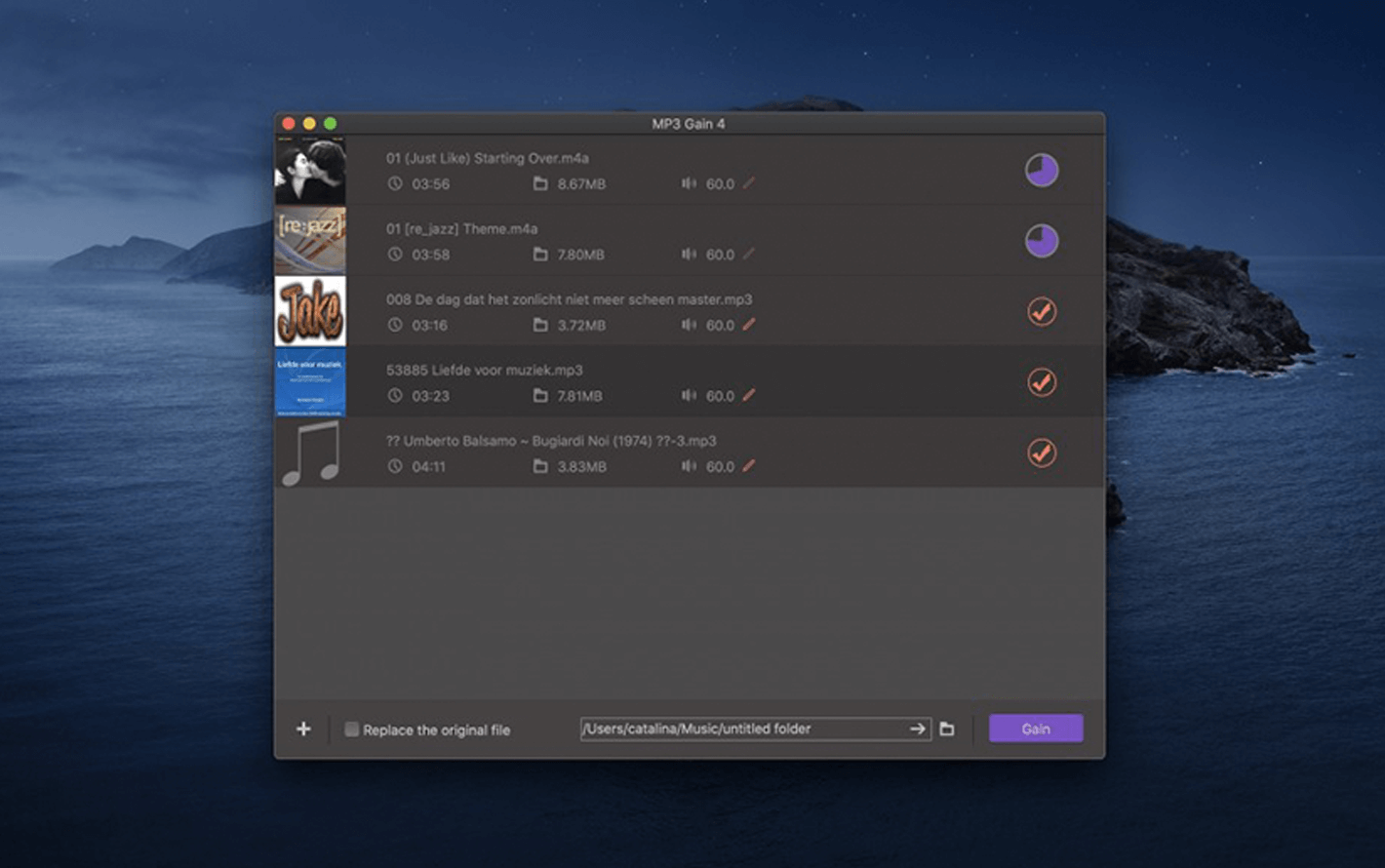Screen dimensions: 1385x868
Task: Click pencil icon in the 008 De dag row
Action: [x=748, y=325]
